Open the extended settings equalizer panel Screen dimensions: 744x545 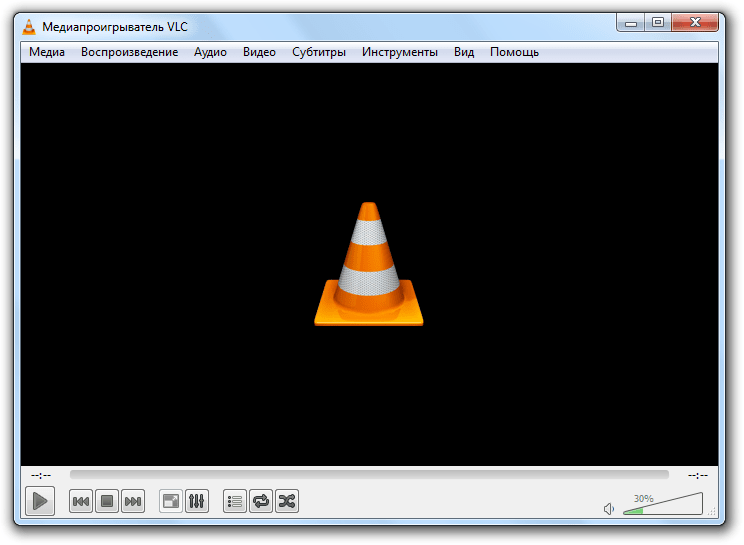pos(196,501)
